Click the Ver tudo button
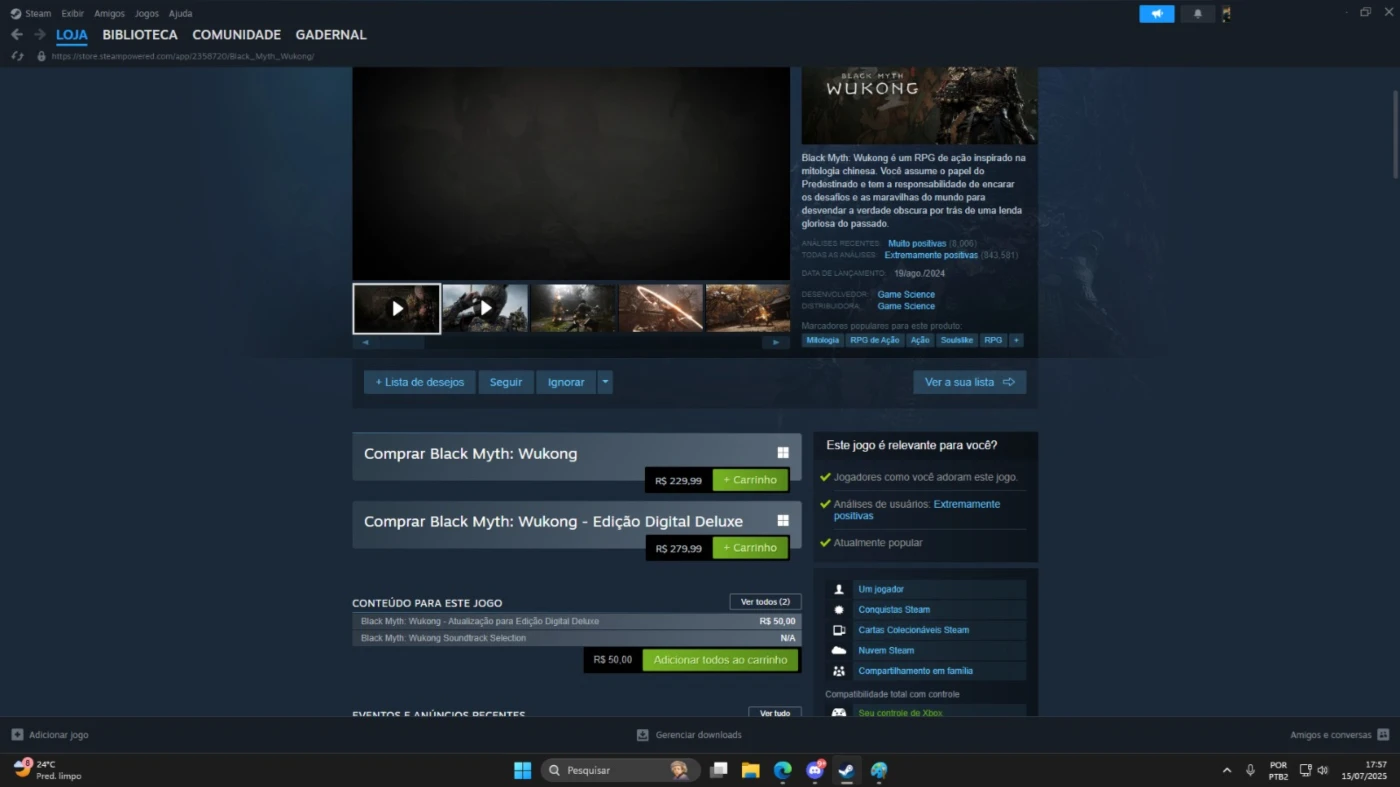The image size is (1400, 787). [x=775, y=712]
